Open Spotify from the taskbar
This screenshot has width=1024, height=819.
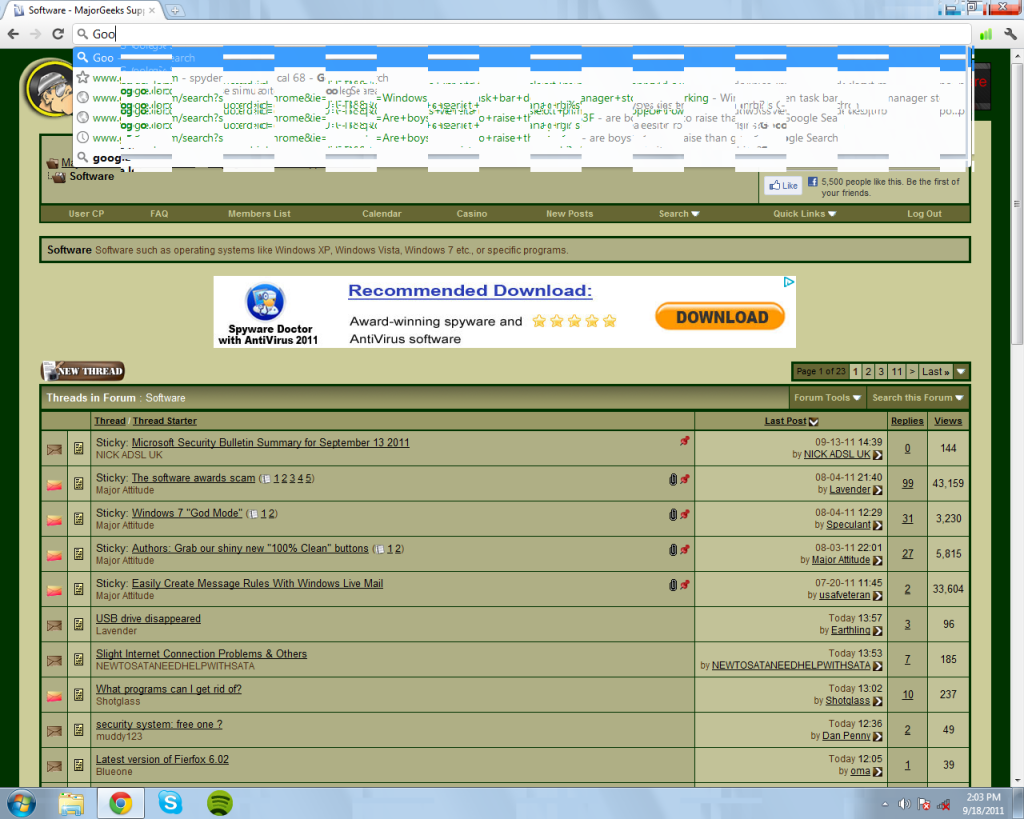220,802
